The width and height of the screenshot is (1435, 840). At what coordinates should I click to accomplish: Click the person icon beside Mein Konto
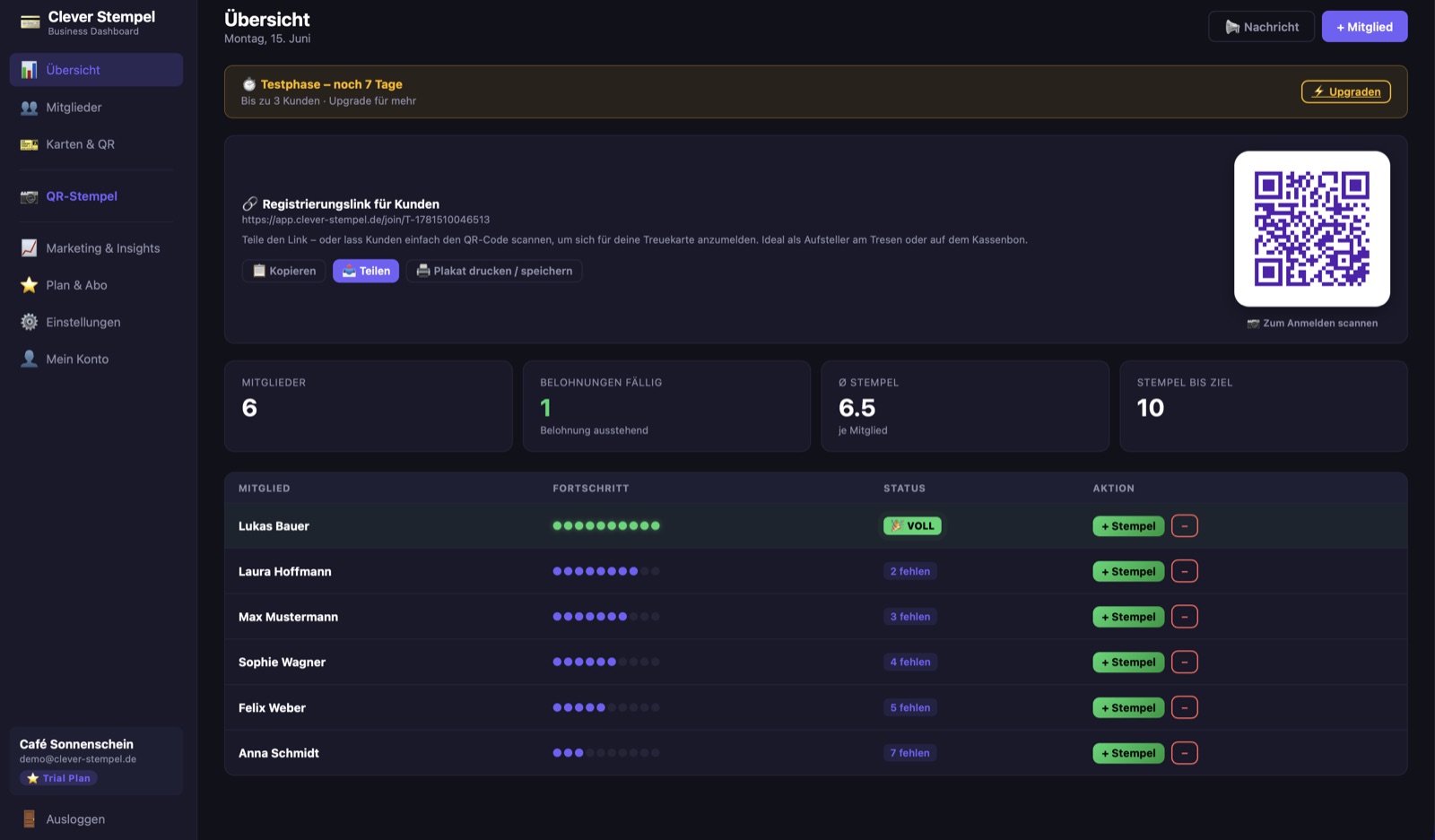pyautogui.click(x=30, y=359)
